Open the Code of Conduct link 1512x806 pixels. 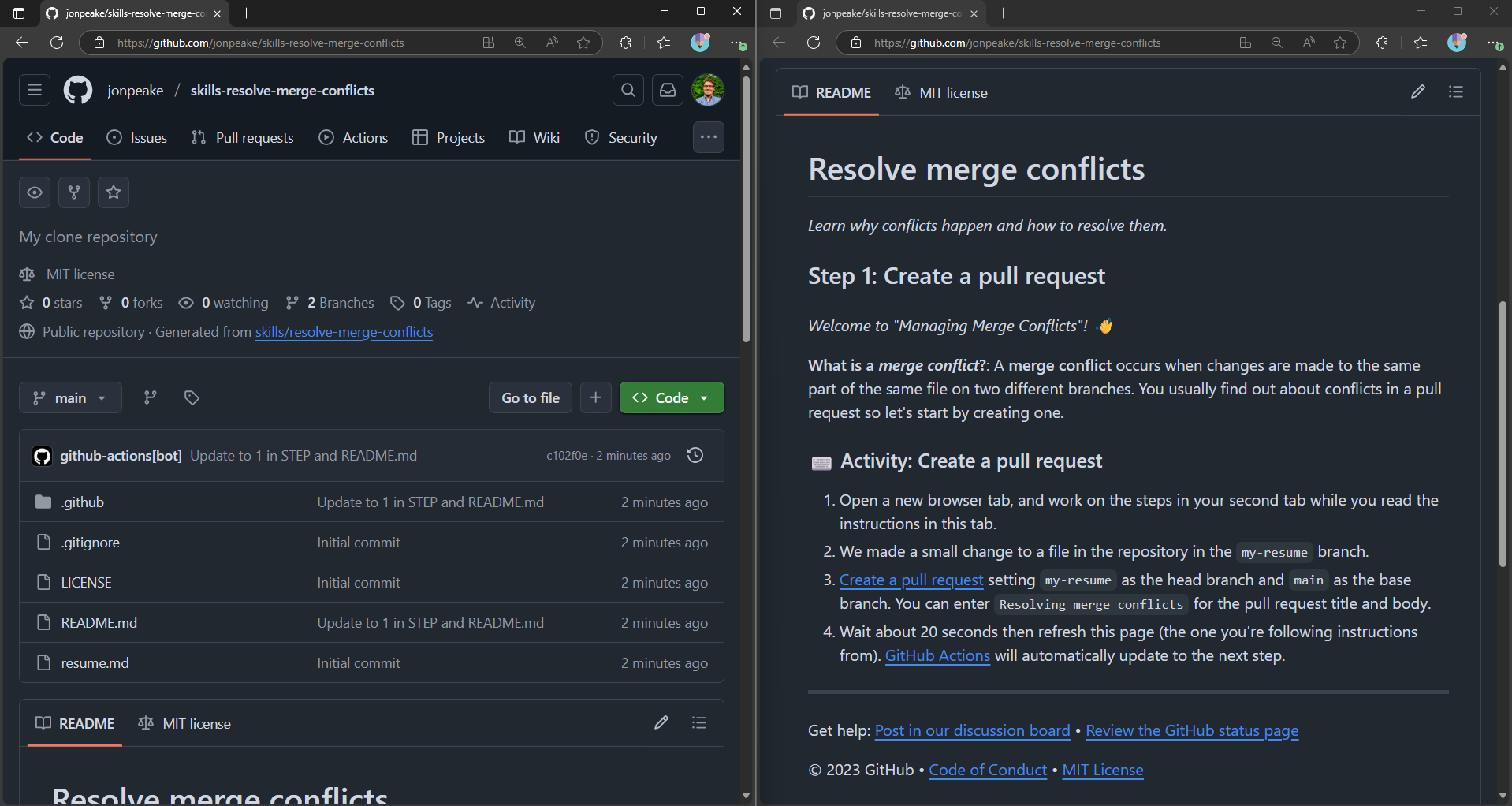click(988, 770)
